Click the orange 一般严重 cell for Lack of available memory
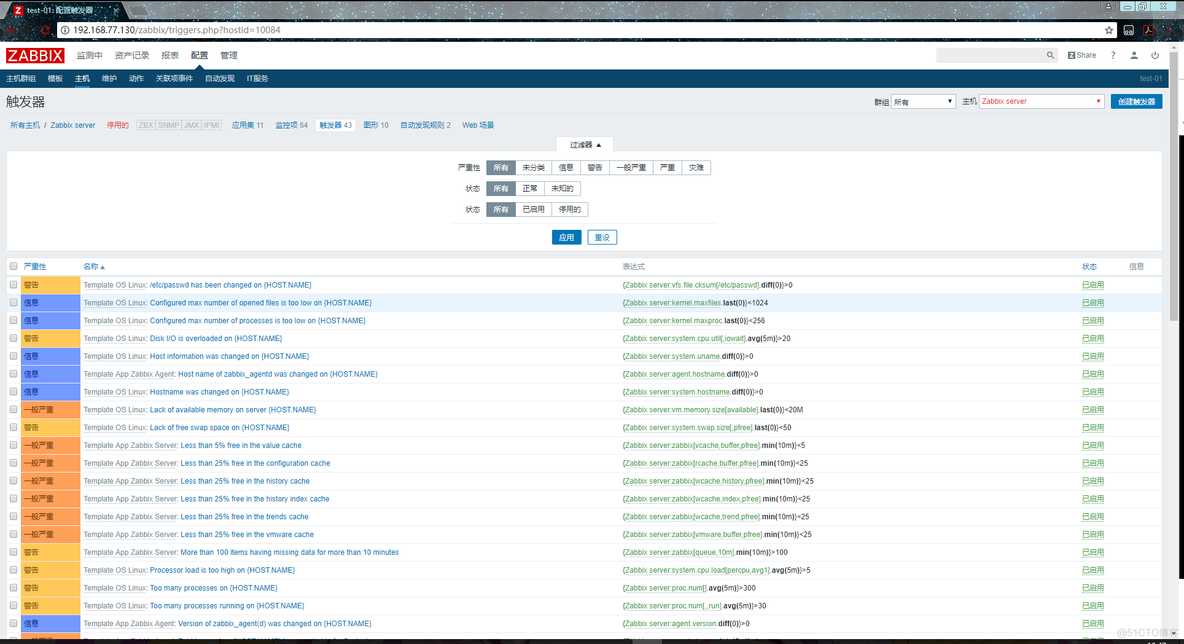Viewport: 1184px width, 644px height. point(51,410)
